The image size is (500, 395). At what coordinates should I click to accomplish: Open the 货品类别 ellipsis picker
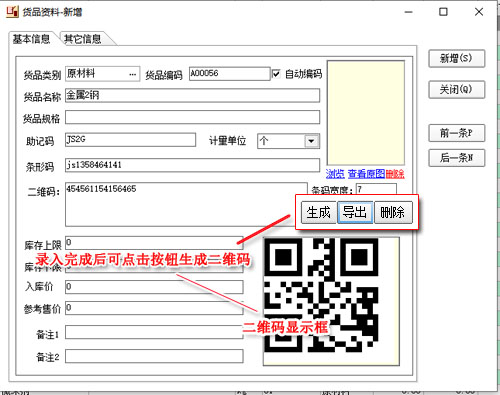(133, 74)
